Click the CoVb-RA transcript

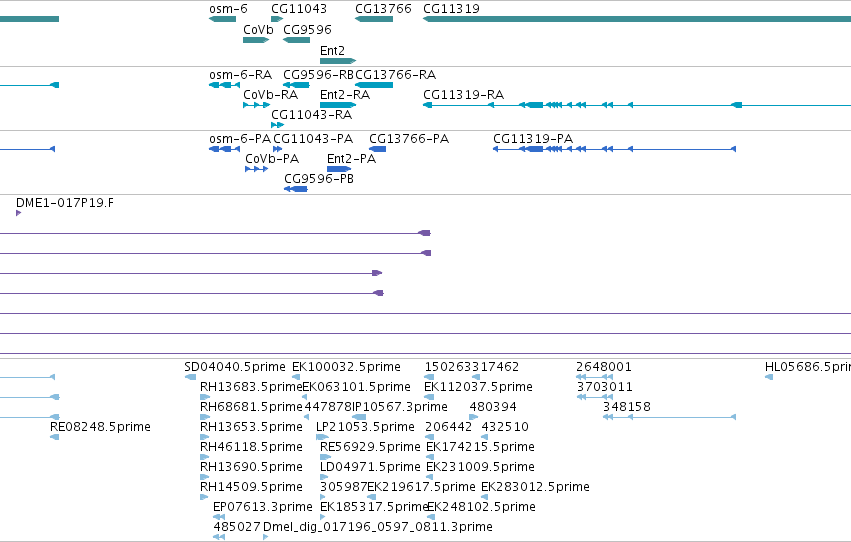coord(256,105)
